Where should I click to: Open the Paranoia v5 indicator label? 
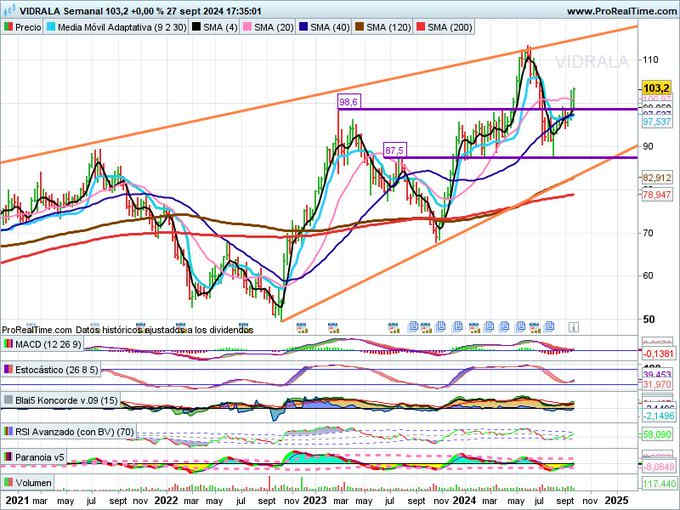[35, 458]
